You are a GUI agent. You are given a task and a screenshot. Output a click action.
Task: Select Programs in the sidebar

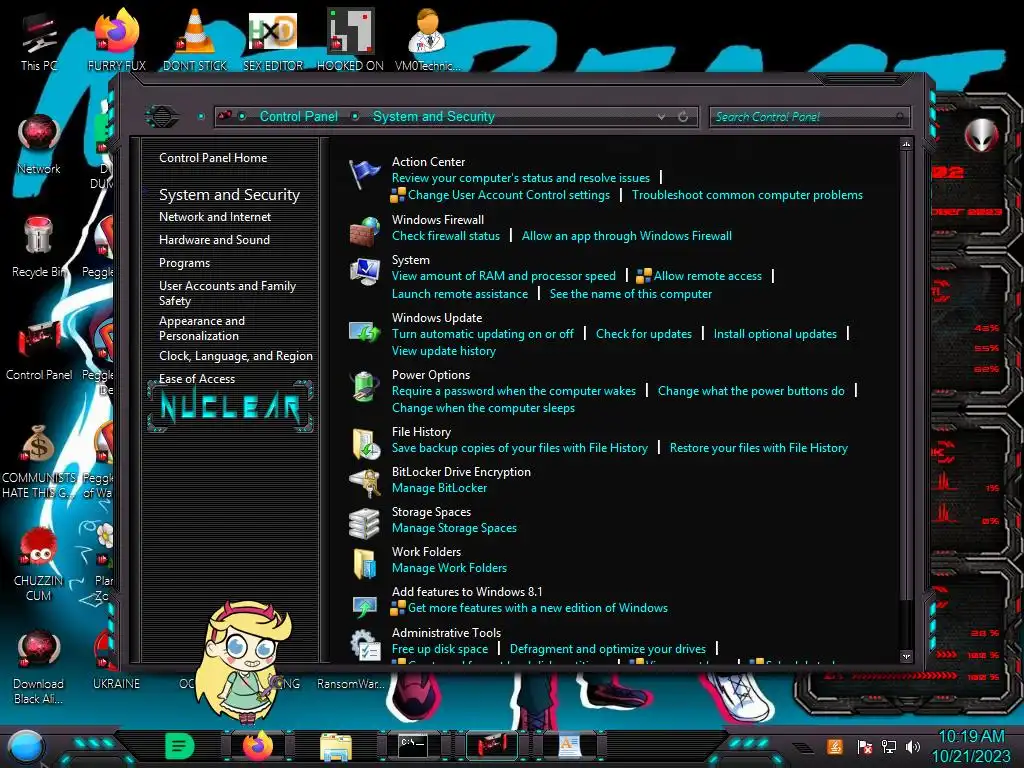pyautogui.click(x=184, y=263)
